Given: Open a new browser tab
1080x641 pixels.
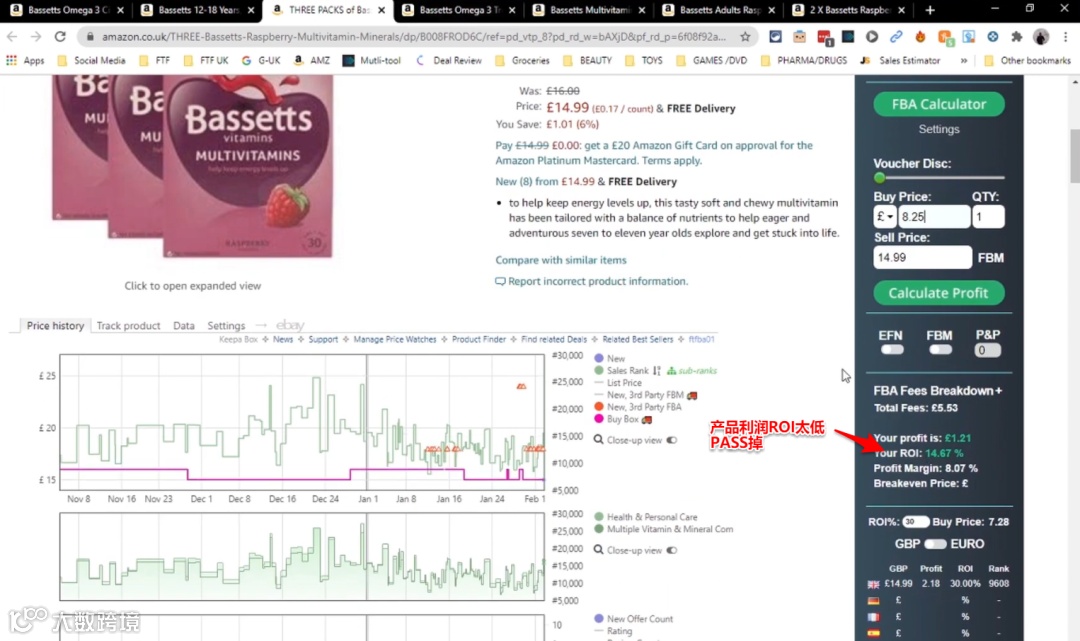Looking at the screenshot, I should 930,10.
